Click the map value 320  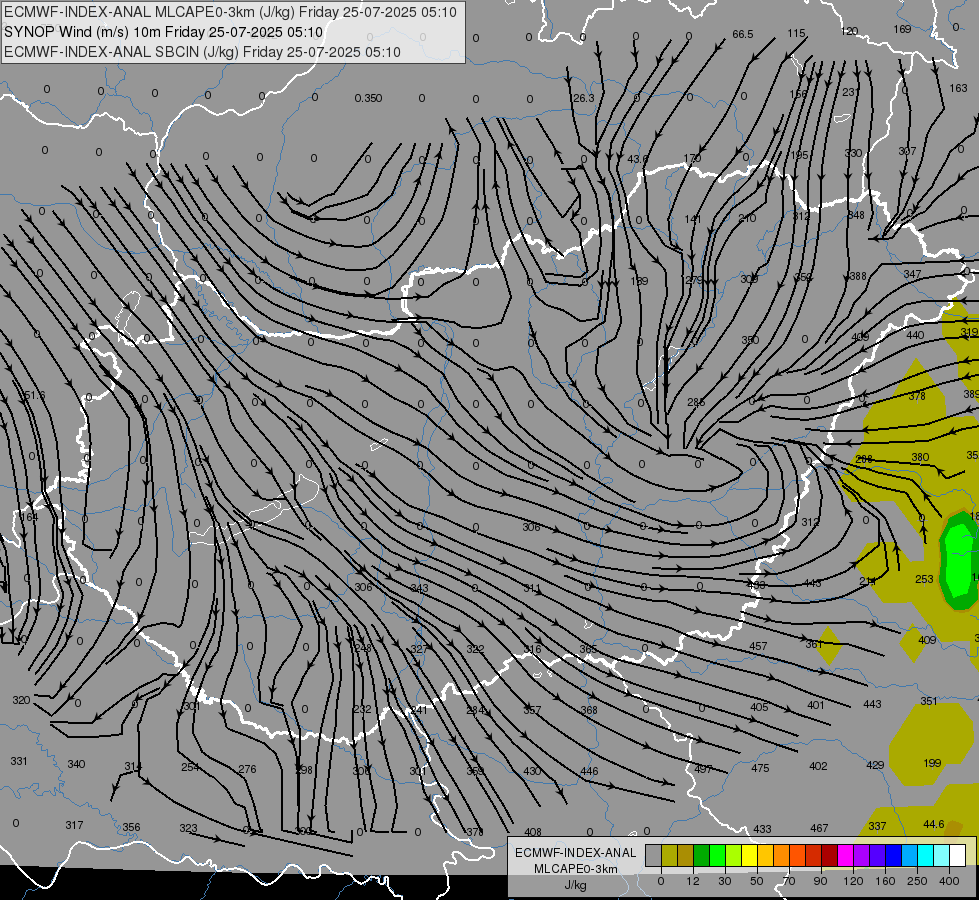coord(21,700)
